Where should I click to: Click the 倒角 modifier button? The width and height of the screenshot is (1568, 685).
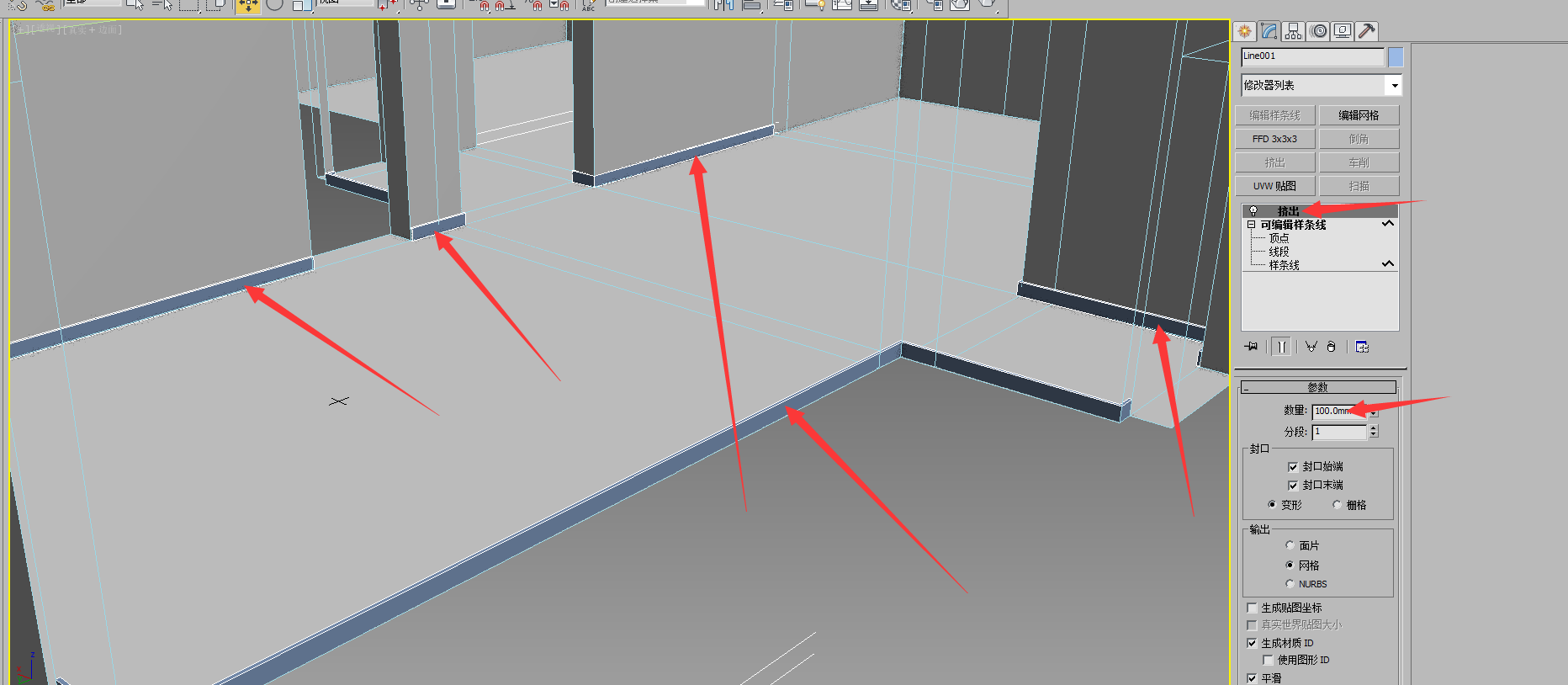click(x=1359, y=139)
